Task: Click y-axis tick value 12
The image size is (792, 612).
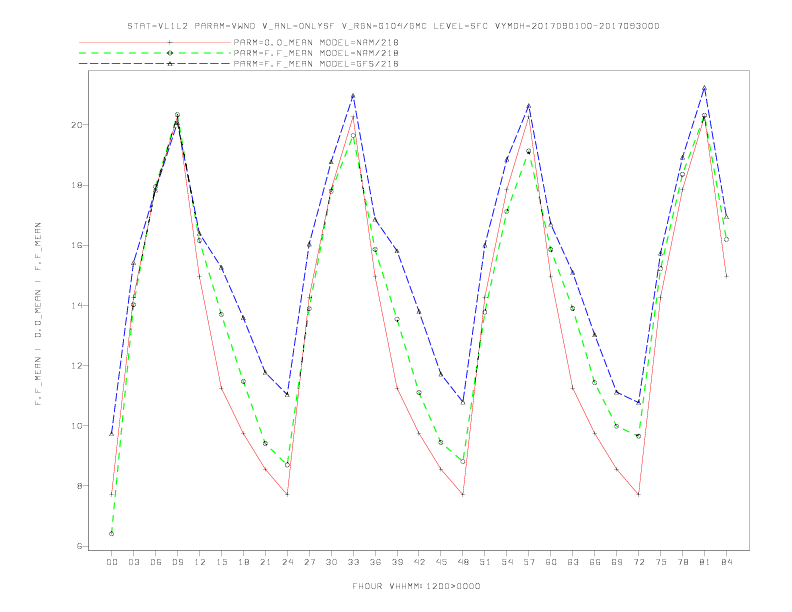Action: [x=76, y=366]
